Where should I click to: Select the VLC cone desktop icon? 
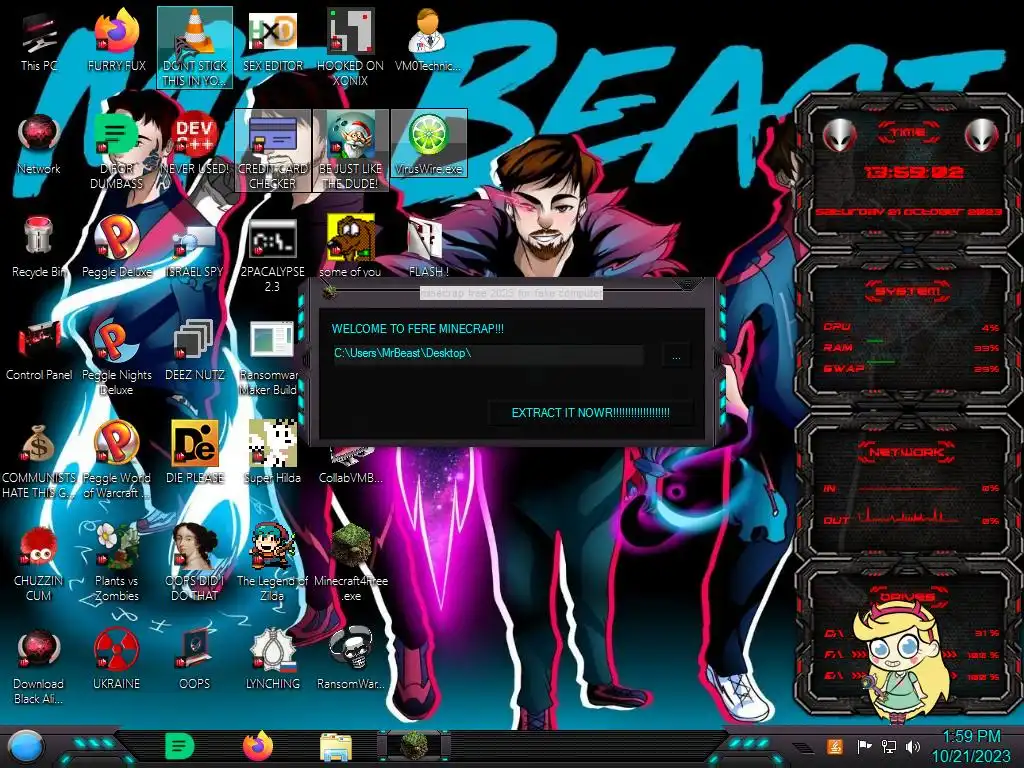tap(195, 47)
